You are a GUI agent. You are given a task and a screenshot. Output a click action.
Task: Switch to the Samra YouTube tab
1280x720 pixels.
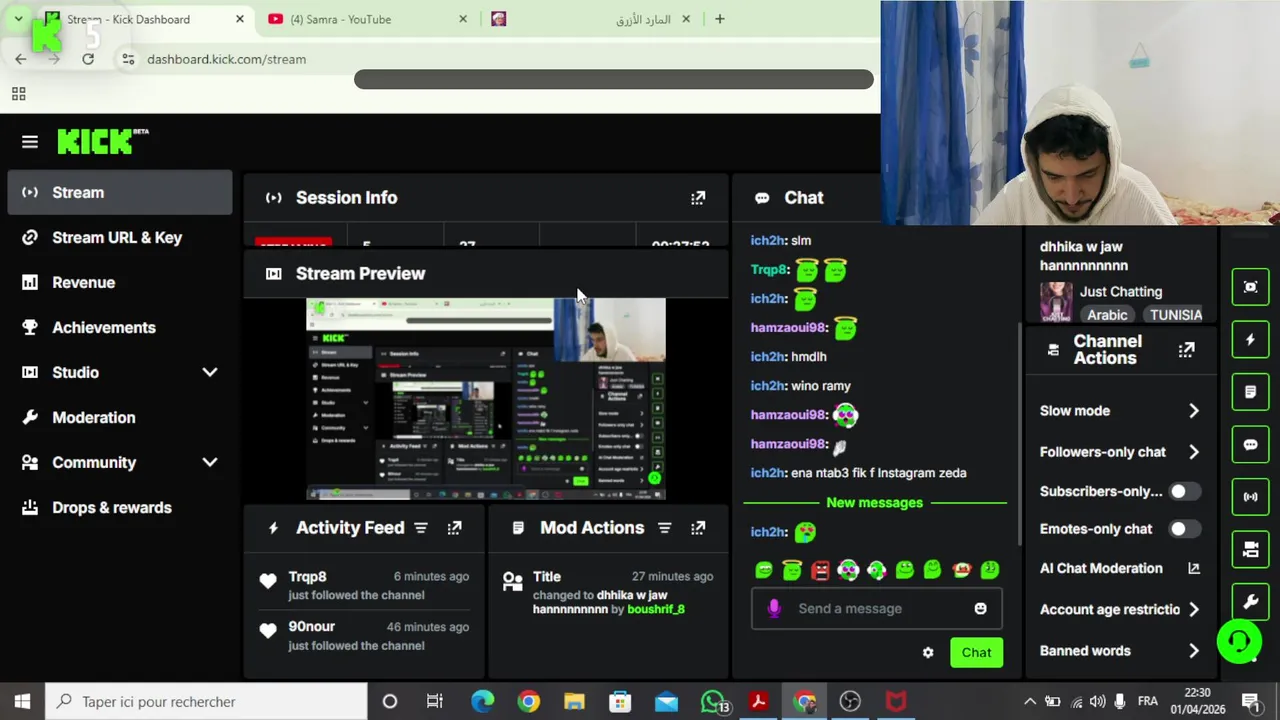coord(367,19)
